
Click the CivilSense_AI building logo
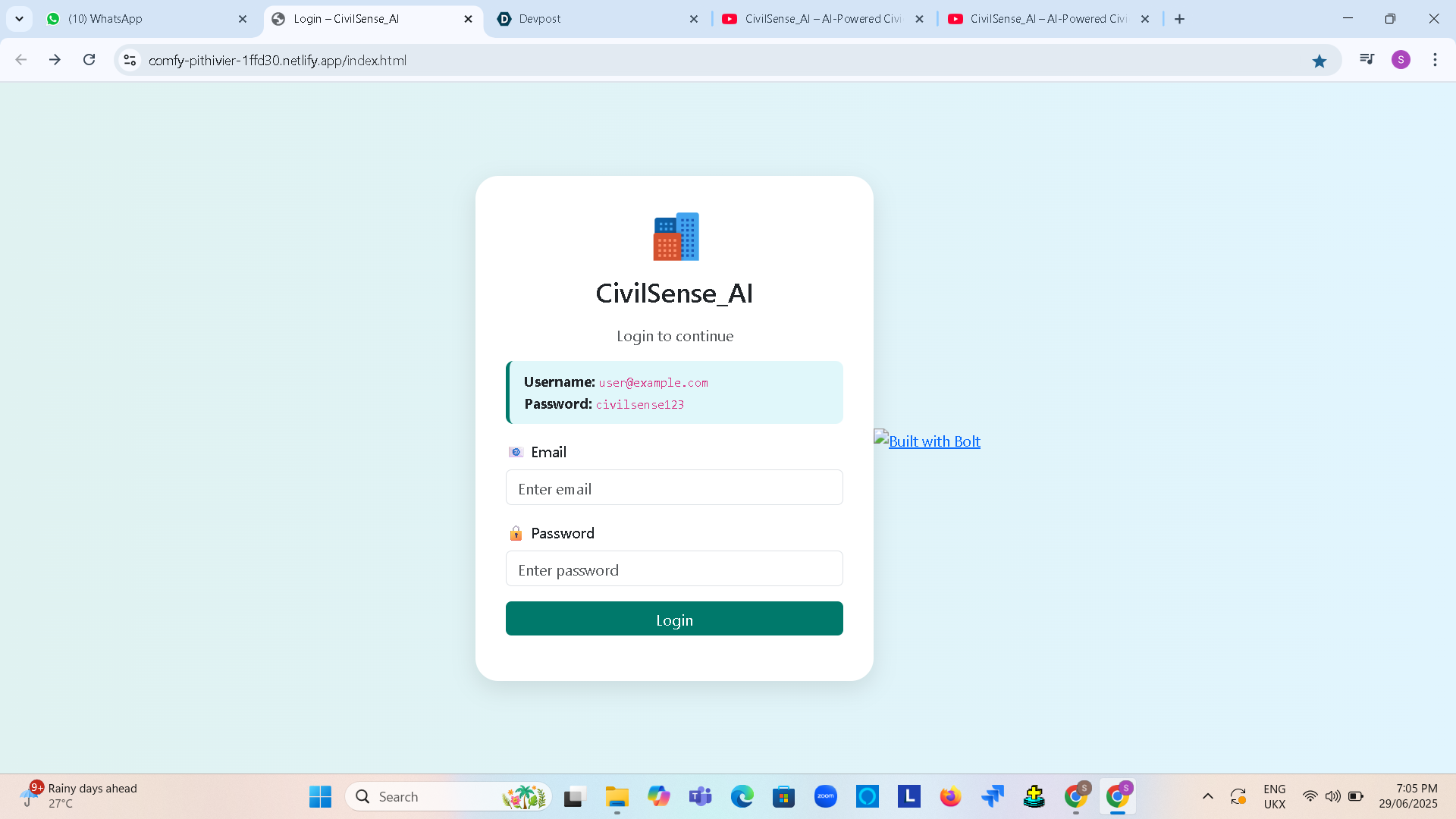click(x=675, y=237)
